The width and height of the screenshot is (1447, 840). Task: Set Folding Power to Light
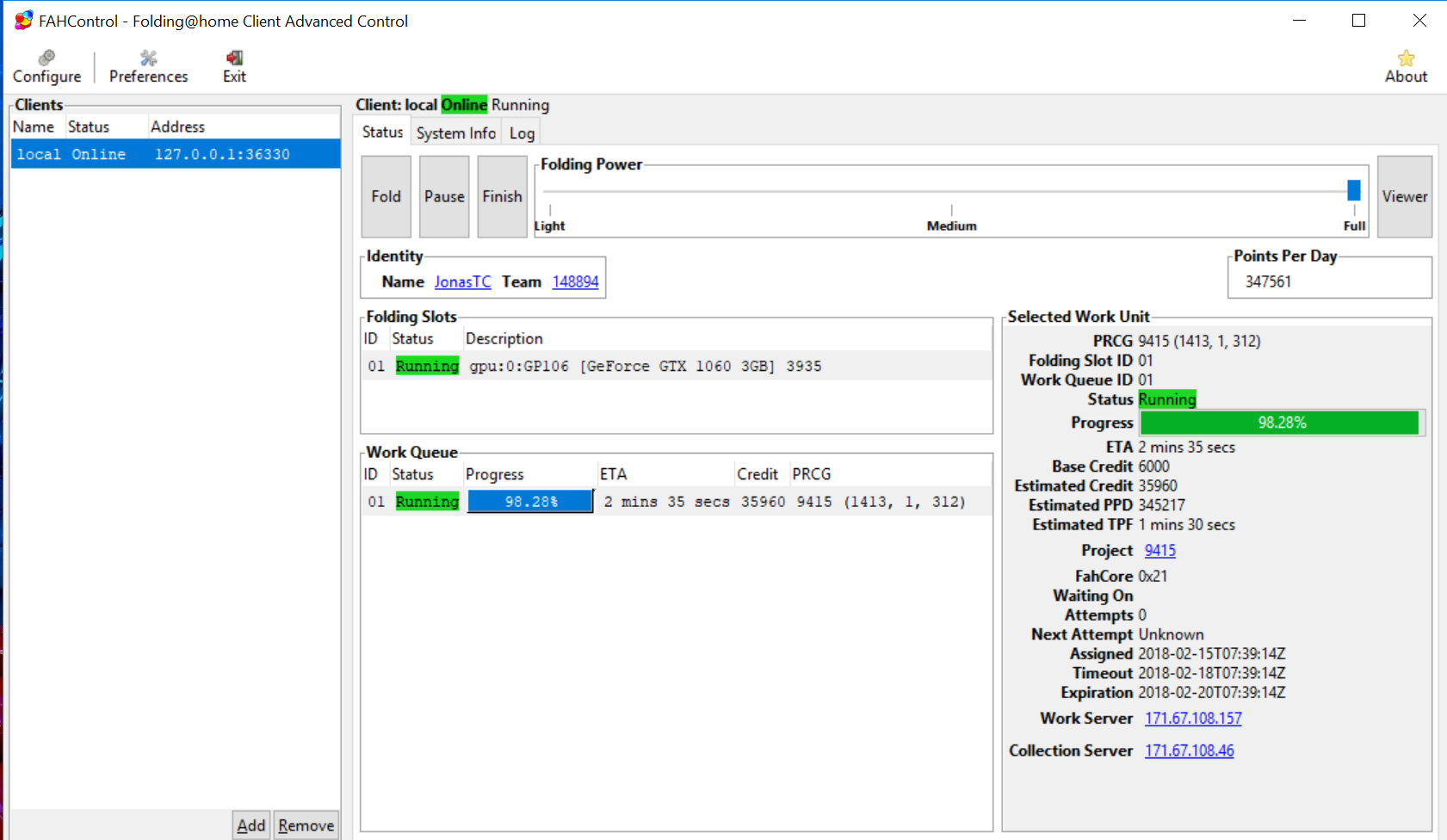pos(550,225)
